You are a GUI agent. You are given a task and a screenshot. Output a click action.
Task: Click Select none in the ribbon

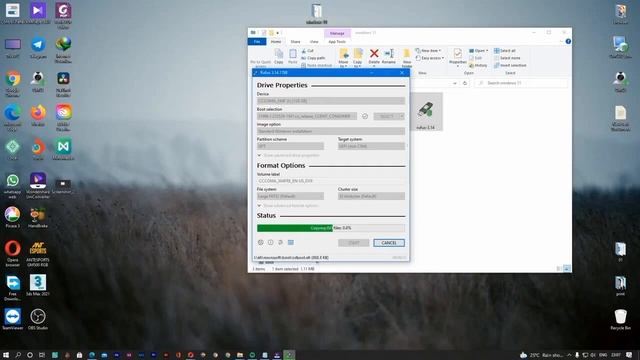tap(507, 58)
